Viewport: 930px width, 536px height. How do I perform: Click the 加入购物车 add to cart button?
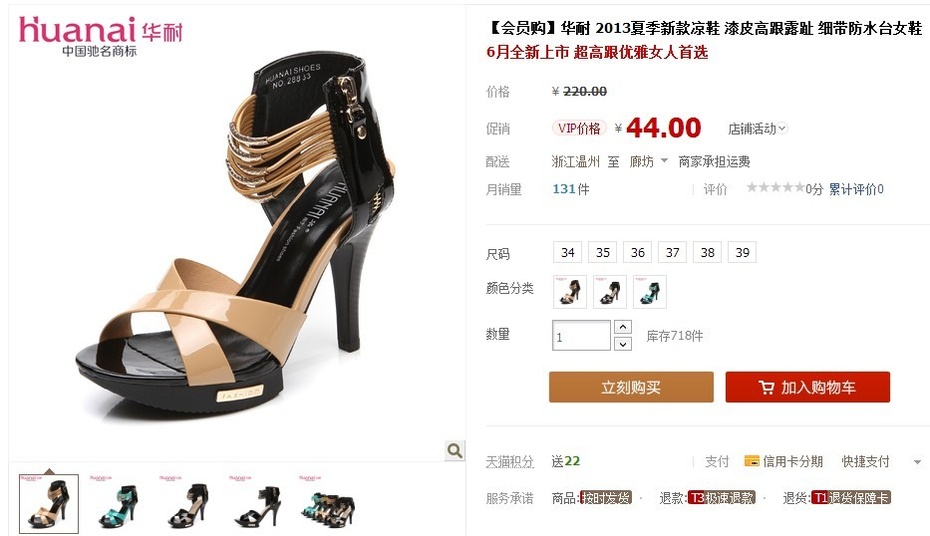pos(808,387)
